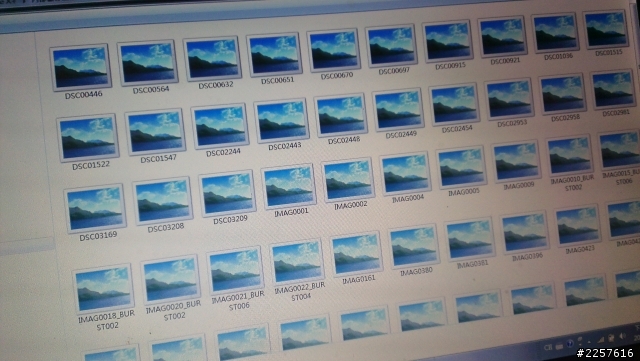This screenshot has width=640, height=361.
Task: Click the file name IMAG0423
Action: [580, 249]
